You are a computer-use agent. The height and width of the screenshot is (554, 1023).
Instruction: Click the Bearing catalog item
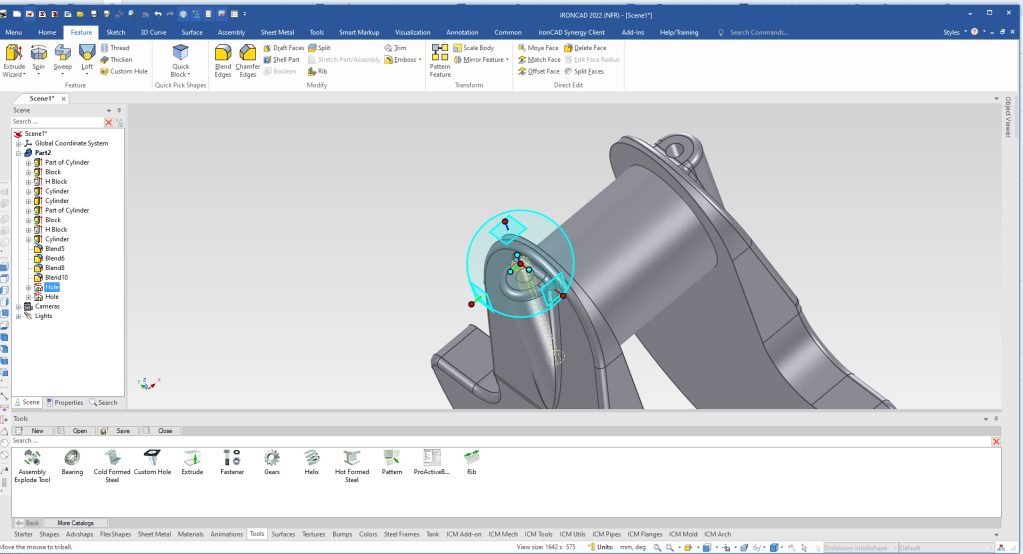click(72, 459)
